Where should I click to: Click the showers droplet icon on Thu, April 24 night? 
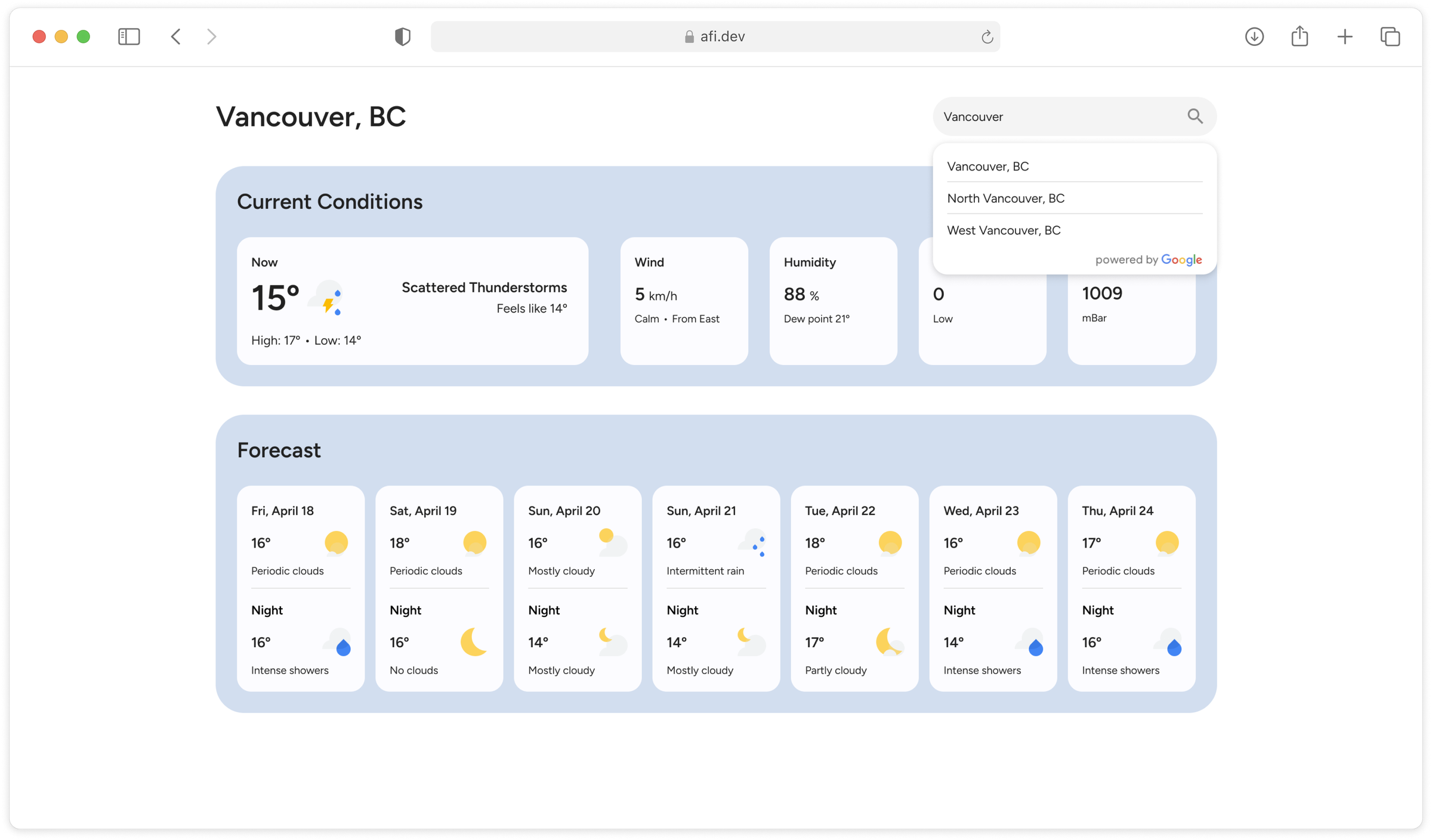point(1173,647)
